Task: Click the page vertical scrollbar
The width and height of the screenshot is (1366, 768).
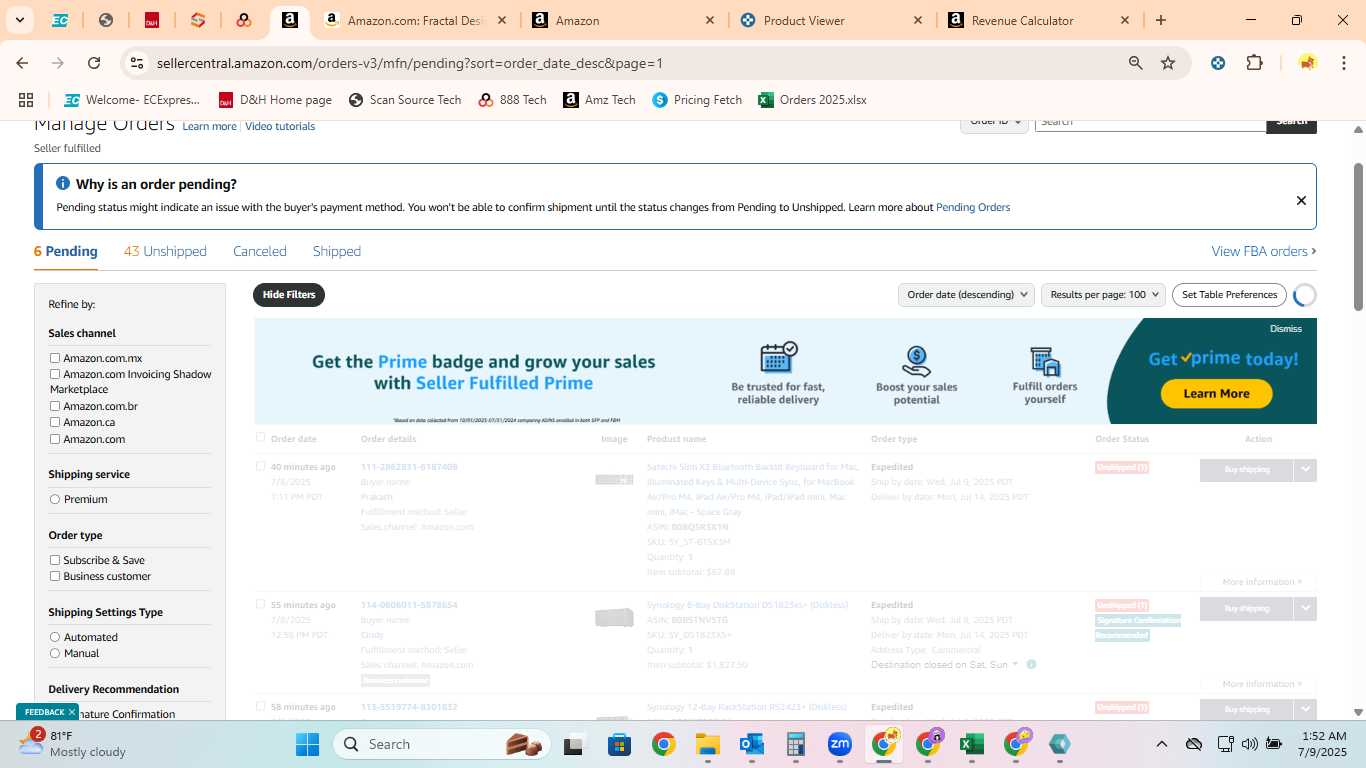Action: (x=1359, y=236)
